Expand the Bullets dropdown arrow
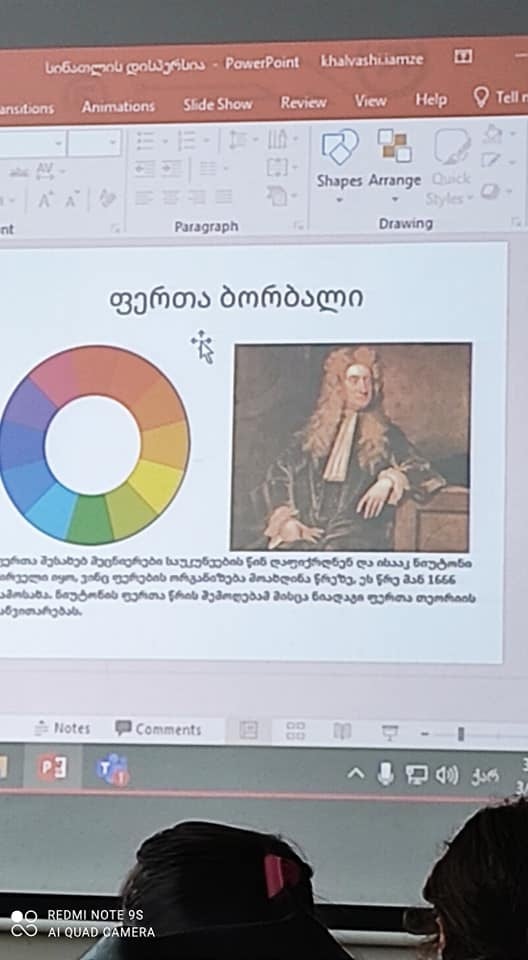528x960 pixels. coord(164,141)
